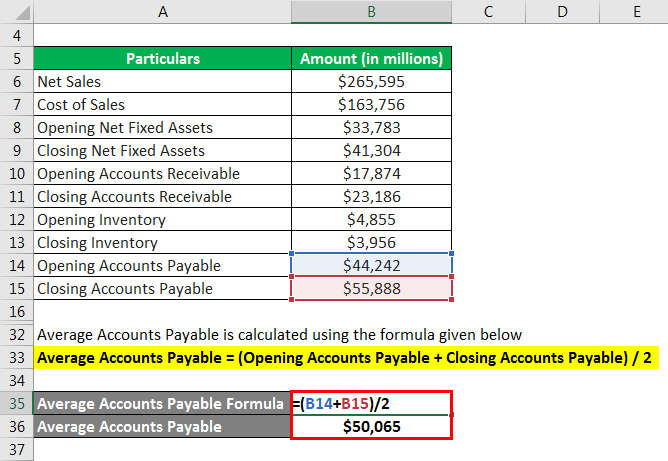Click the Amount (in millions) header cell
The width and height of the screenshot is (668, 461).
point(371,58)
